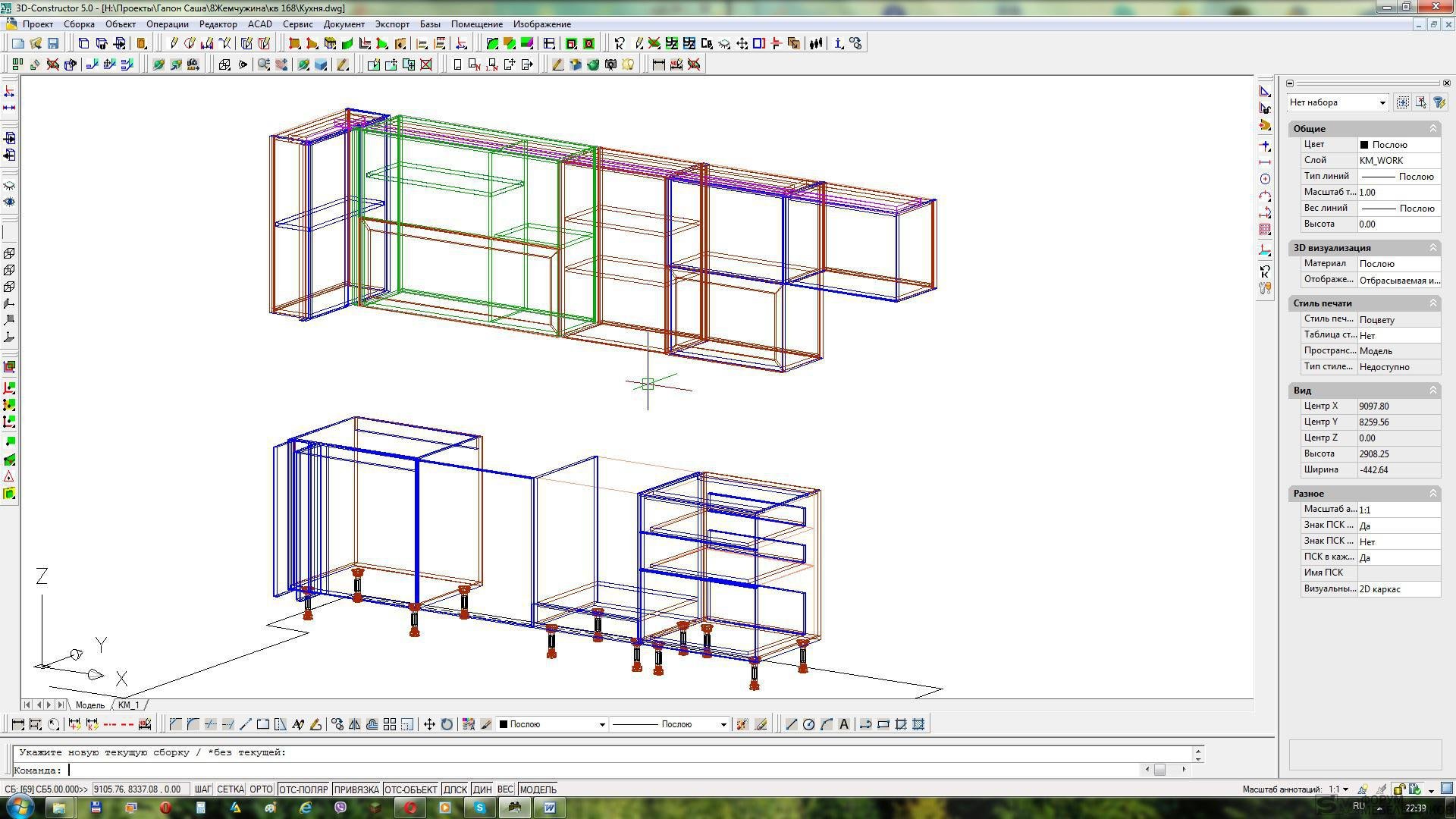Click the rotate tool icon in bottom toolbar
This screenshot has height=819, width=1456.
(x=447, y=724)
